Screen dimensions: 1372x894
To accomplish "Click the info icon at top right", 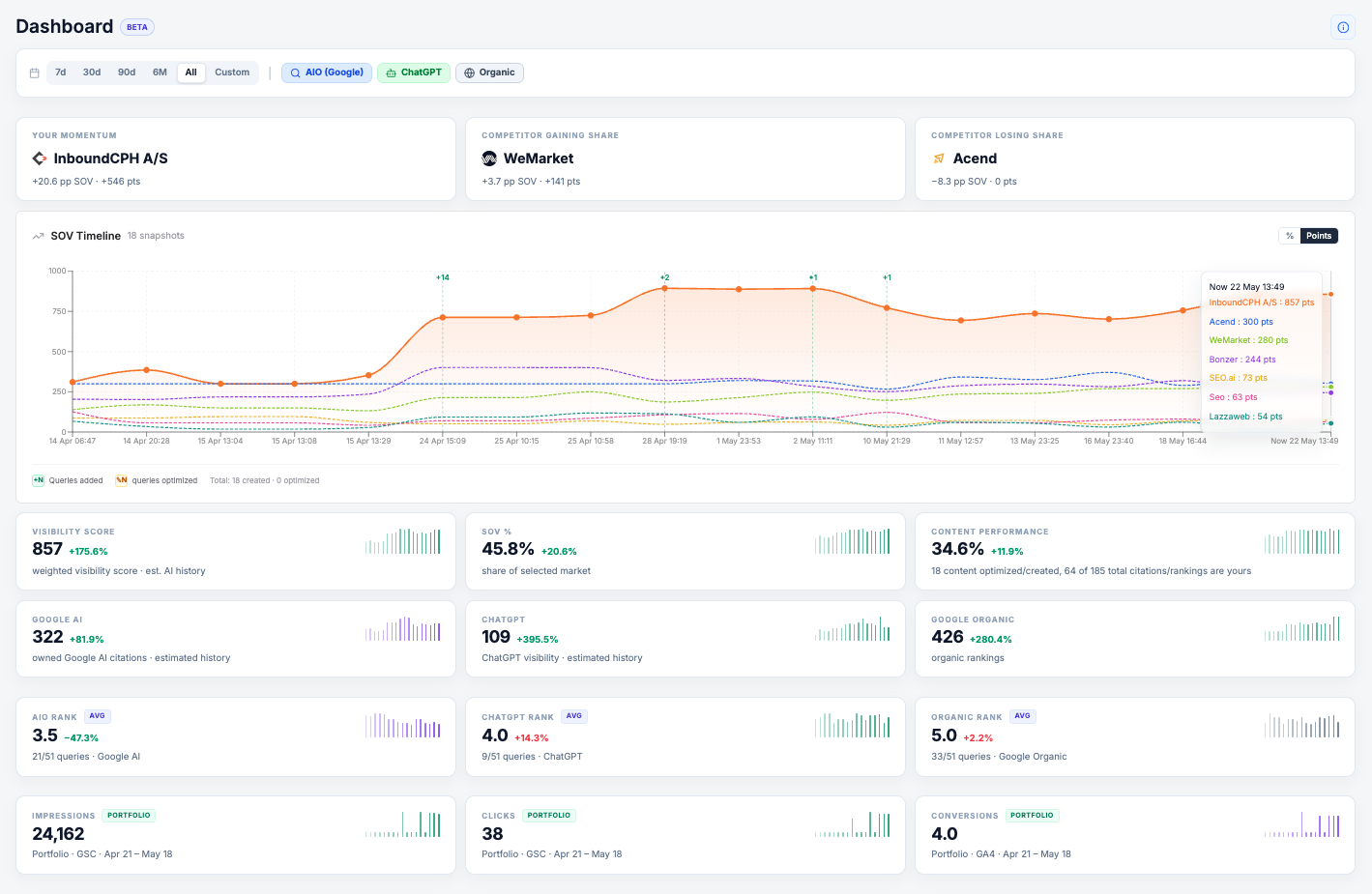I will pos(1343,27).
